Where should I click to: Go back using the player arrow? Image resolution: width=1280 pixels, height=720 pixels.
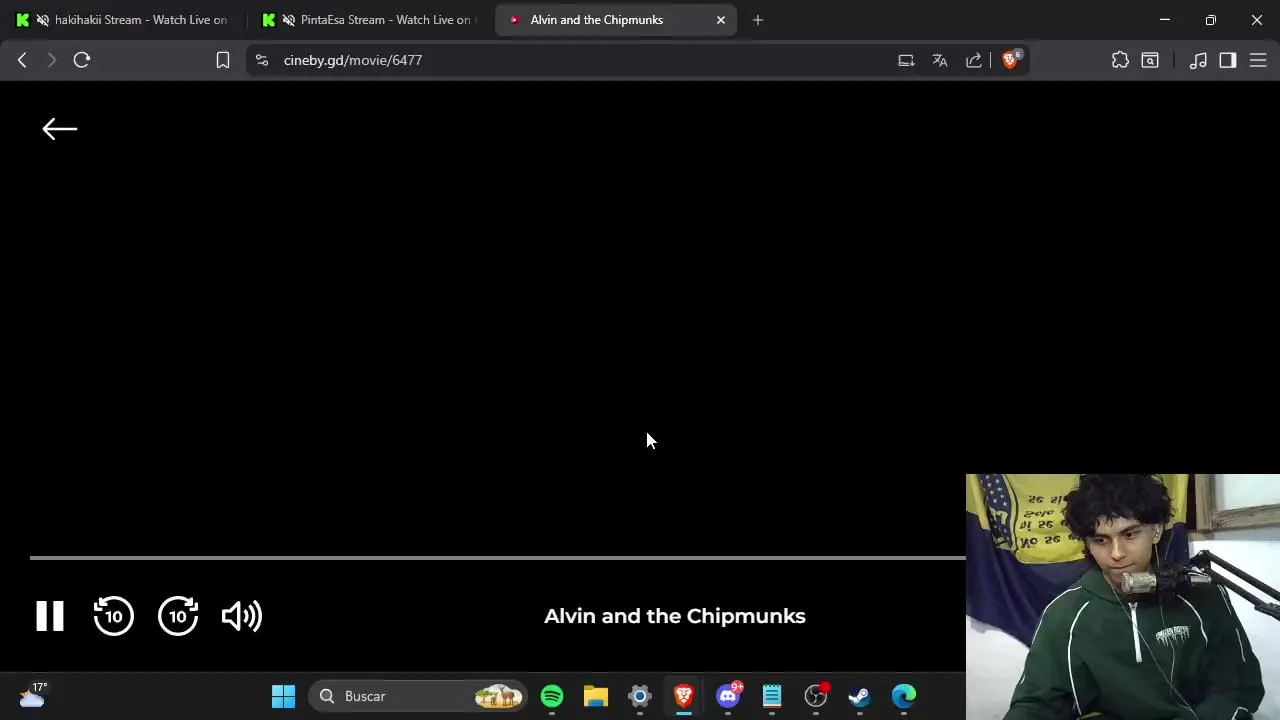[x=60, y=129]
